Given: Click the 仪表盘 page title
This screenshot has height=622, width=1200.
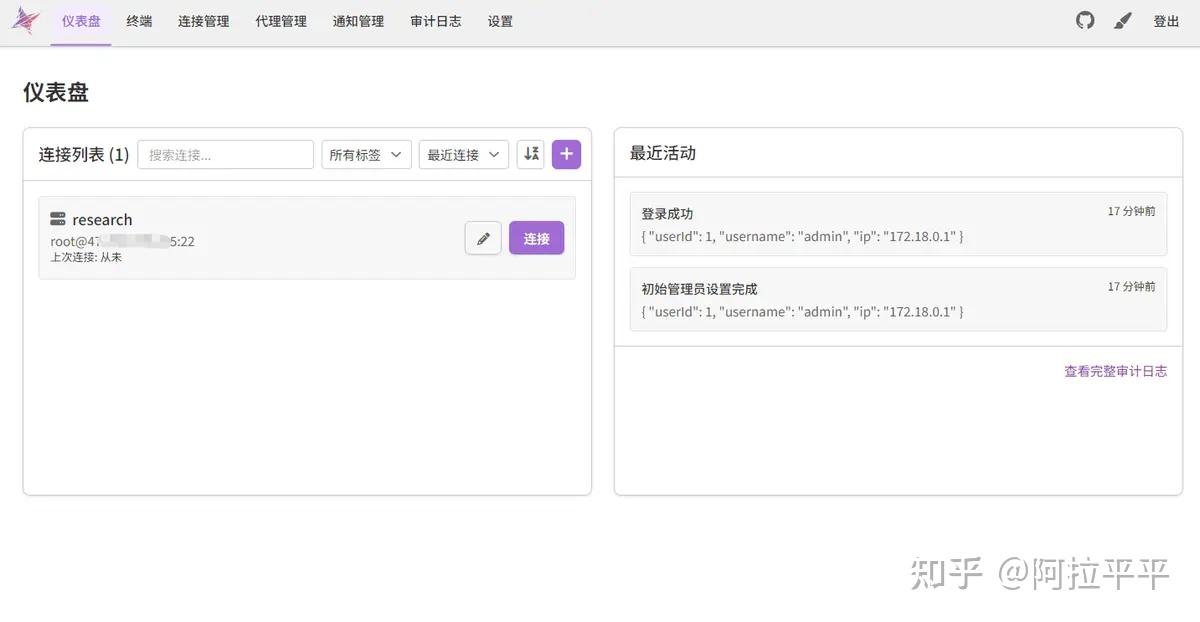Looking at the screenshot, I should [56, 92].
